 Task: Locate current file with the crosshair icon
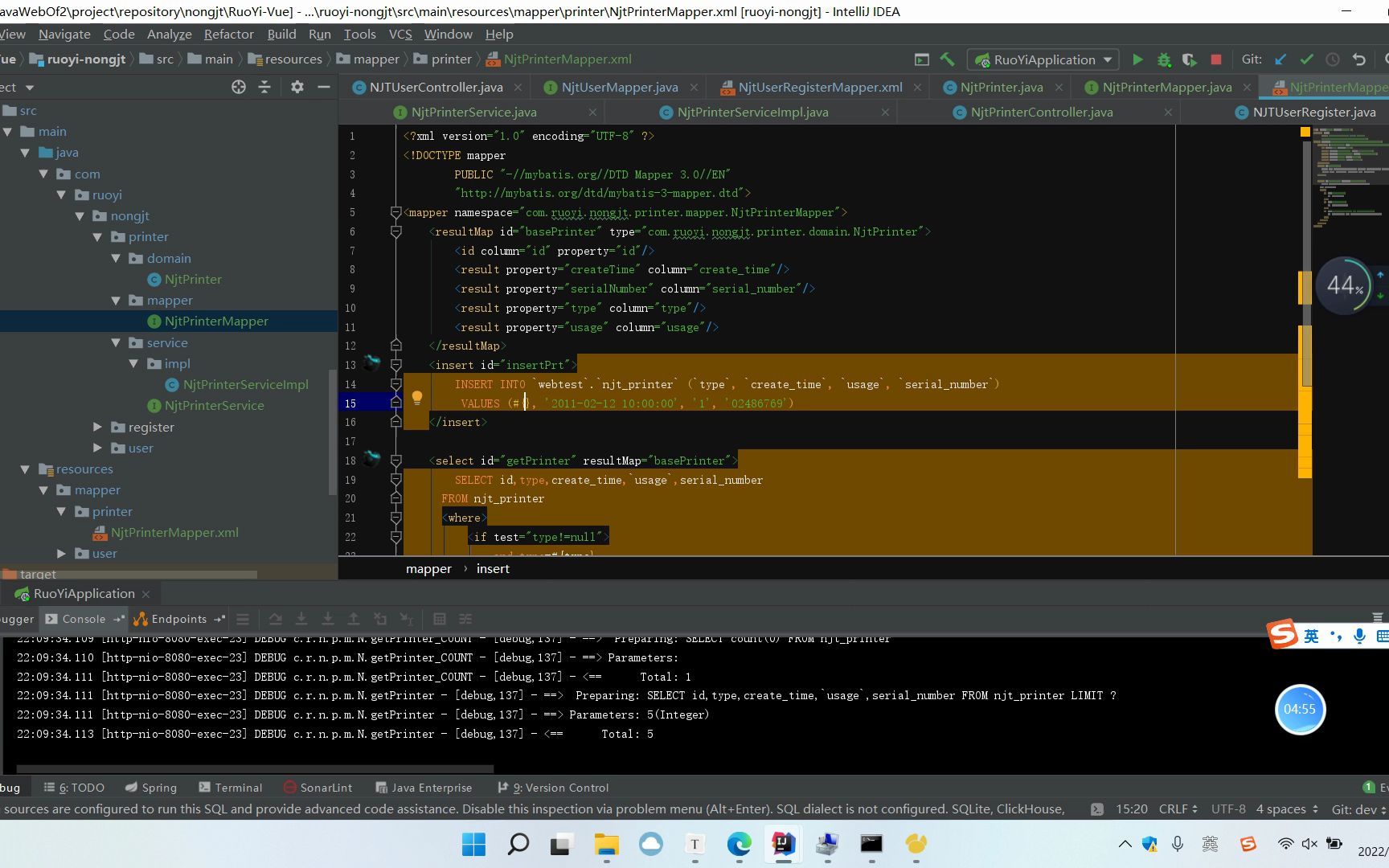(239, 87)
